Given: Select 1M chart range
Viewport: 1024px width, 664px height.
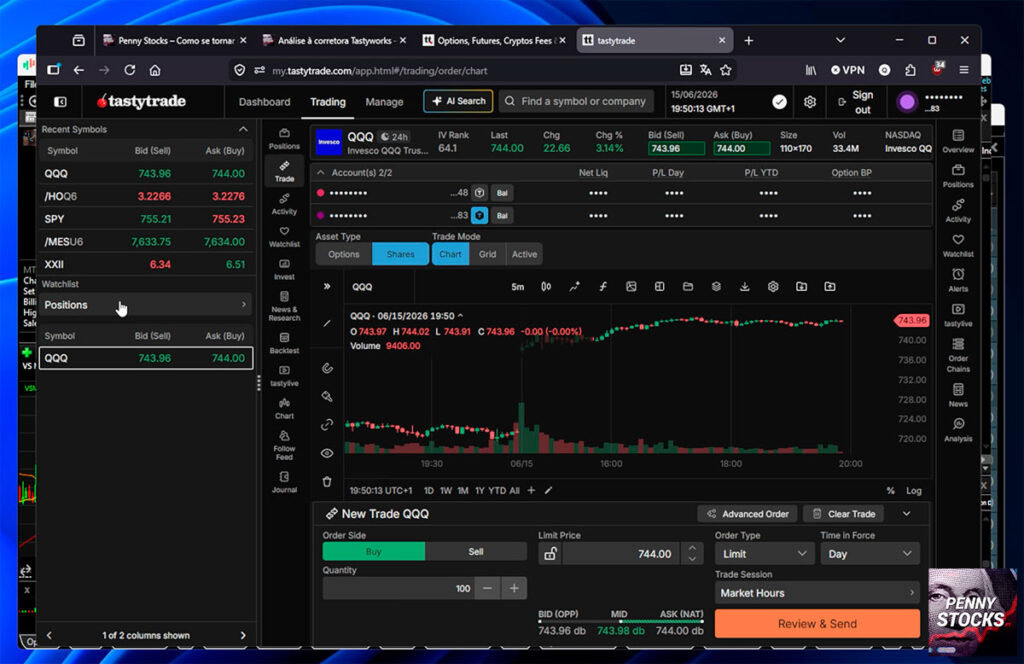Looking at the screenshot, I should [462, 490].
